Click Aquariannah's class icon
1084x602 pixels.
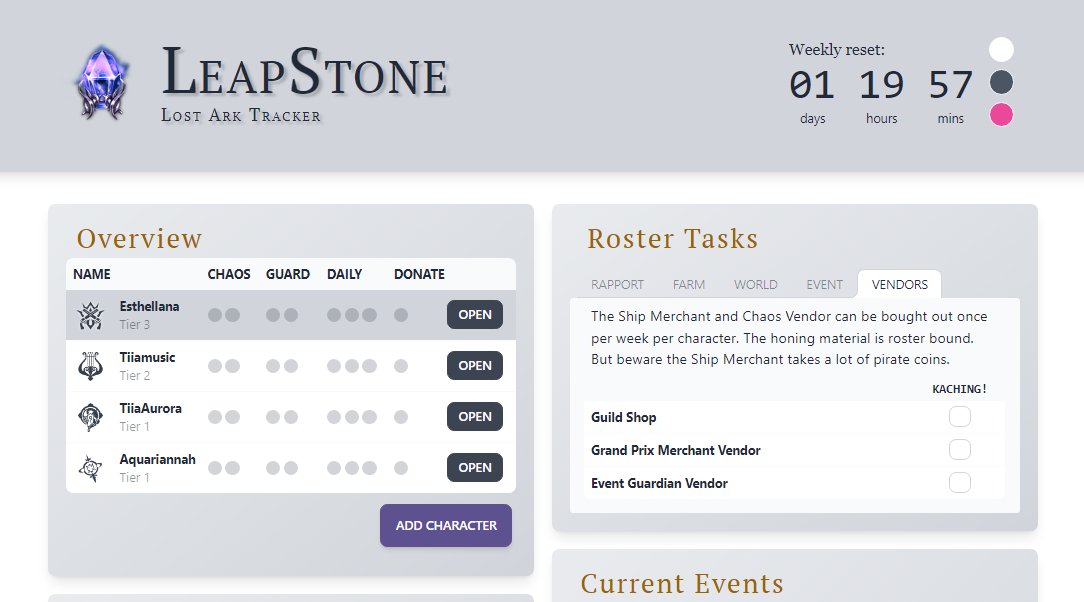91,469
